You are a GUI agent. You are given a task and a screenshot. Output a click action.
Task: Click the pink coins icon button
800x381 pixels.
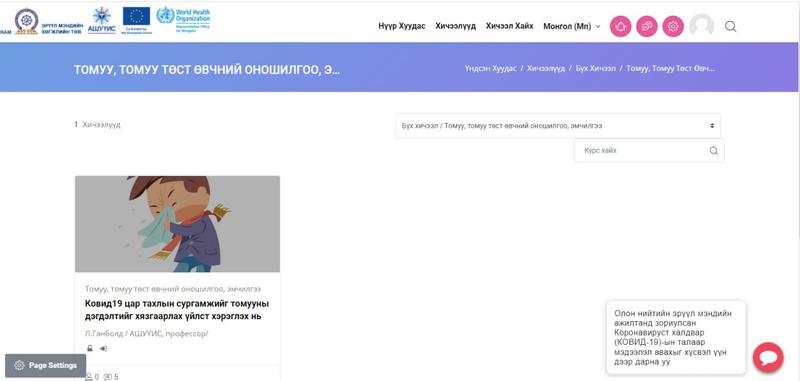[647, 27]
